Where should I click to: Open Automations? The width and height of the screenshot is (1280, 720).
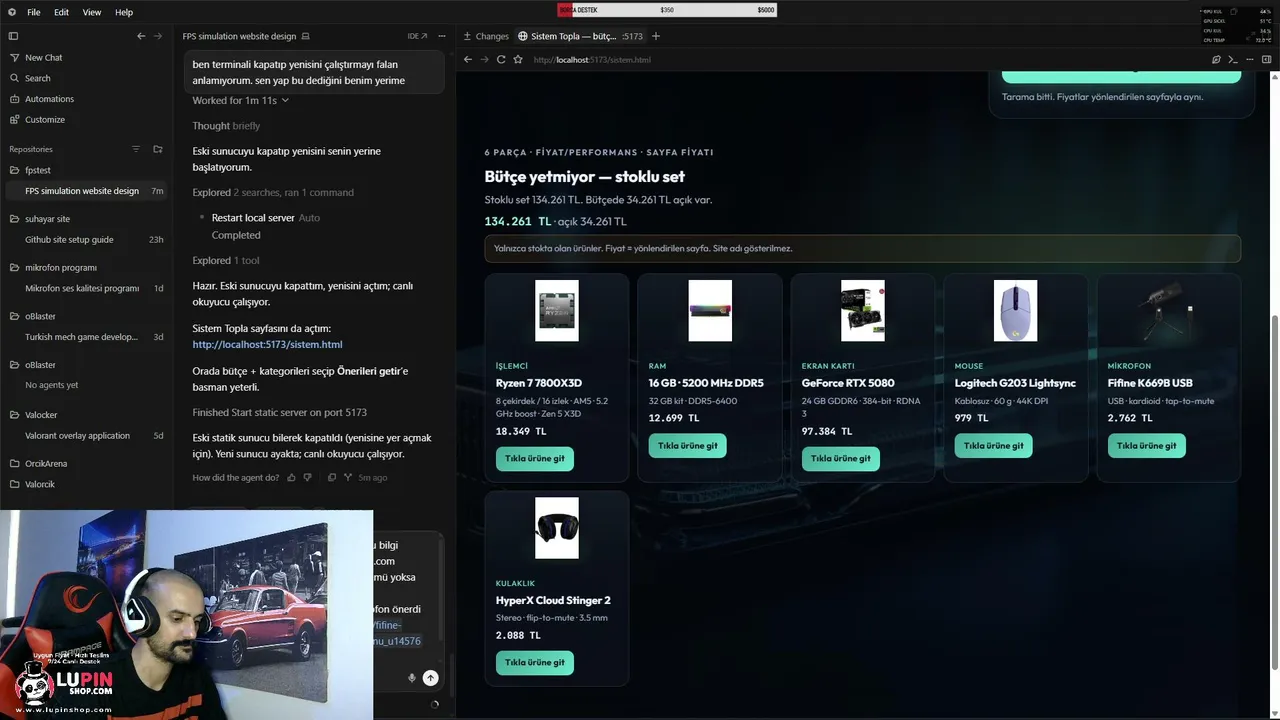pyautogui.click(x=49, y=99)
